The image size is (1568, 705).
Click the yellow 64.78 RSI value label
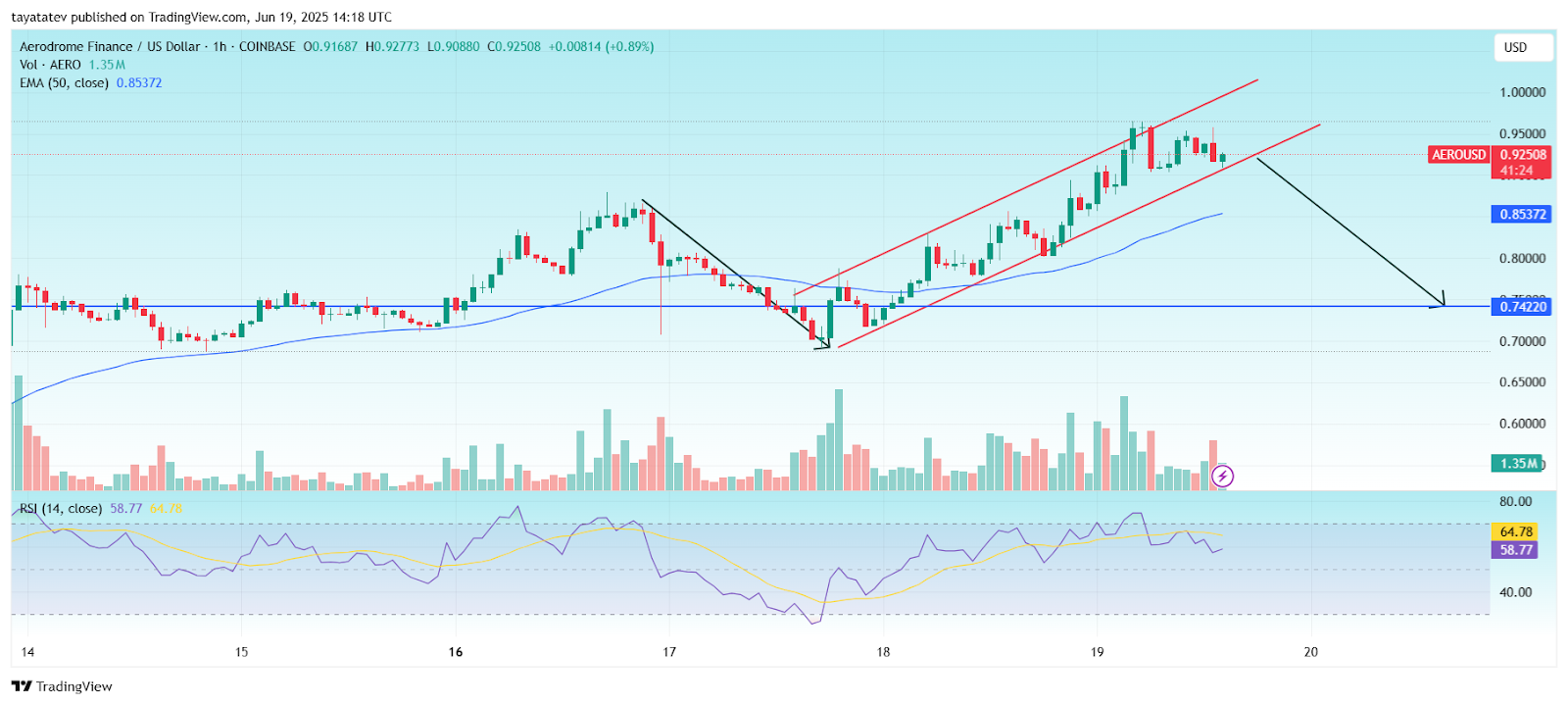[1515, 531]
